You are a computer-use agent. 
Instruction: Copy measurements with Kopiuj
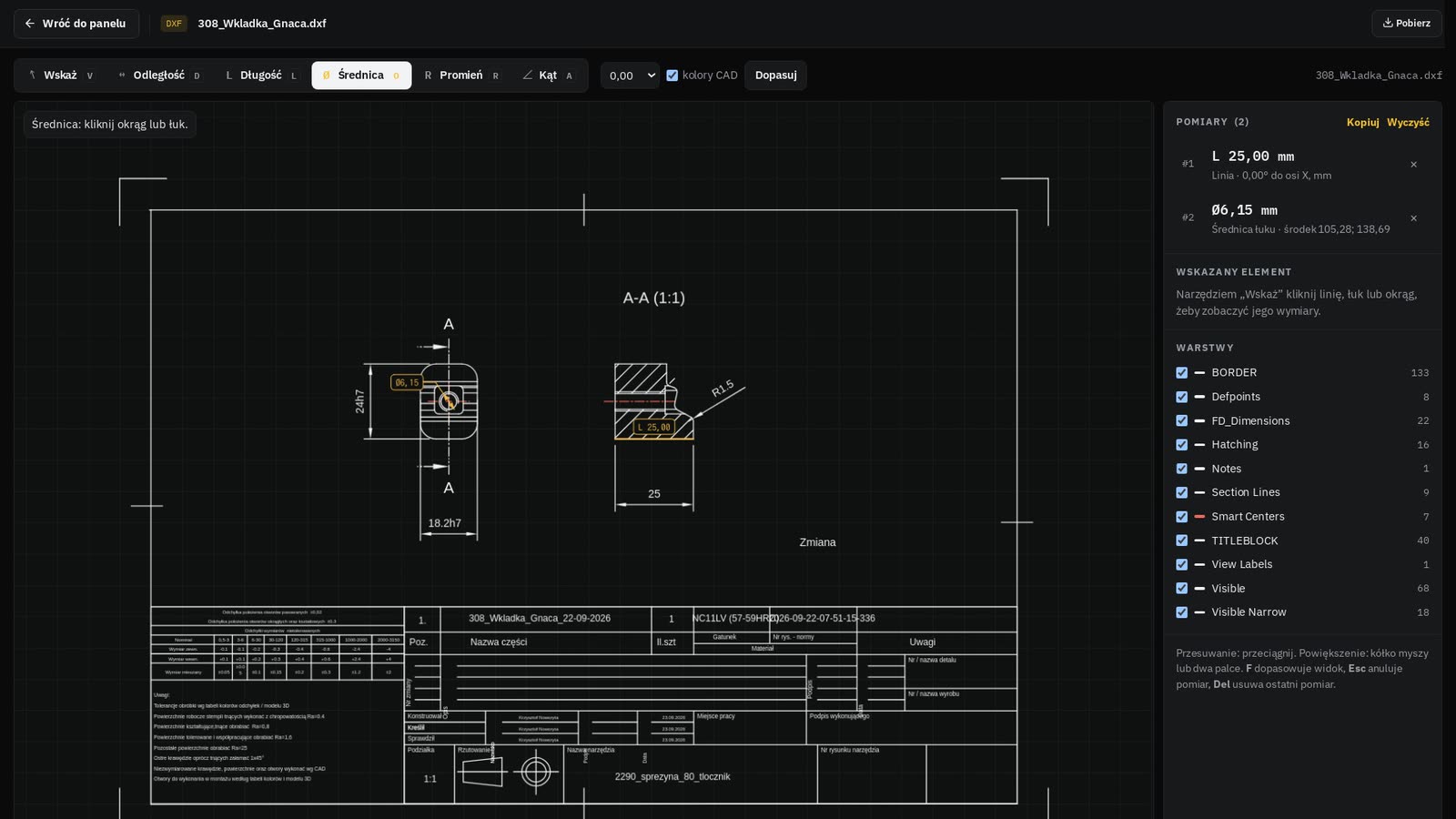pyautogui.click(x=1363, y=123)
